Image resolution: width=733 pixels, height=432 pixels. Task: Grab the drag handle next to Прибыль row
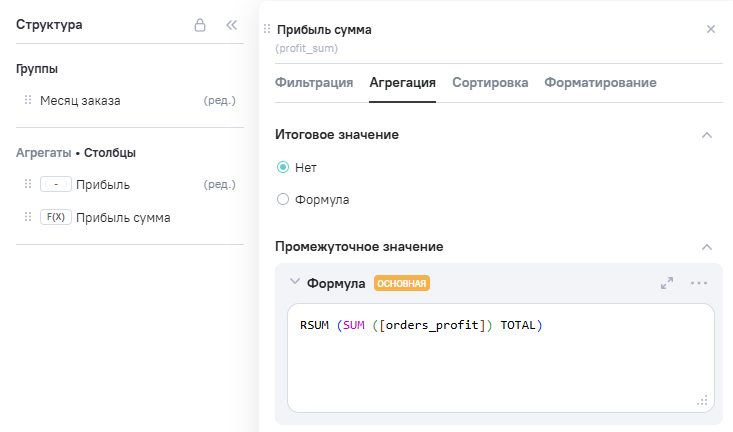pos(28,184)
